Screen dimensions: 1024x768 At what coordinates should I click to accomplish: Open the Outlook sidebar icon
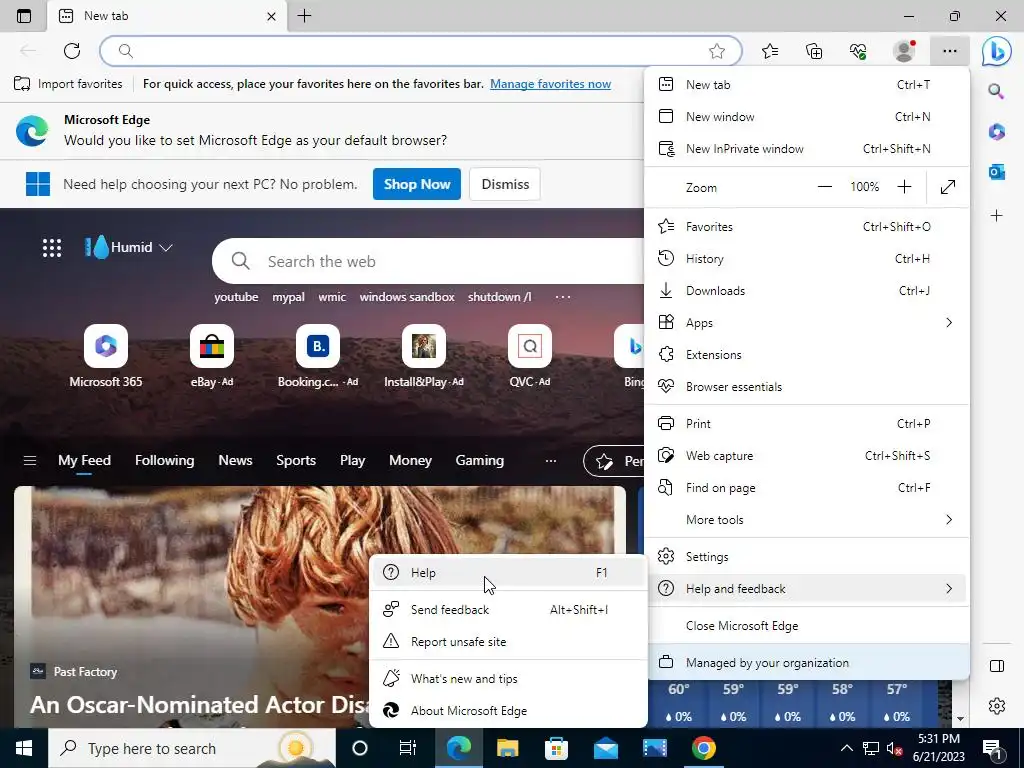pos(996,172)
